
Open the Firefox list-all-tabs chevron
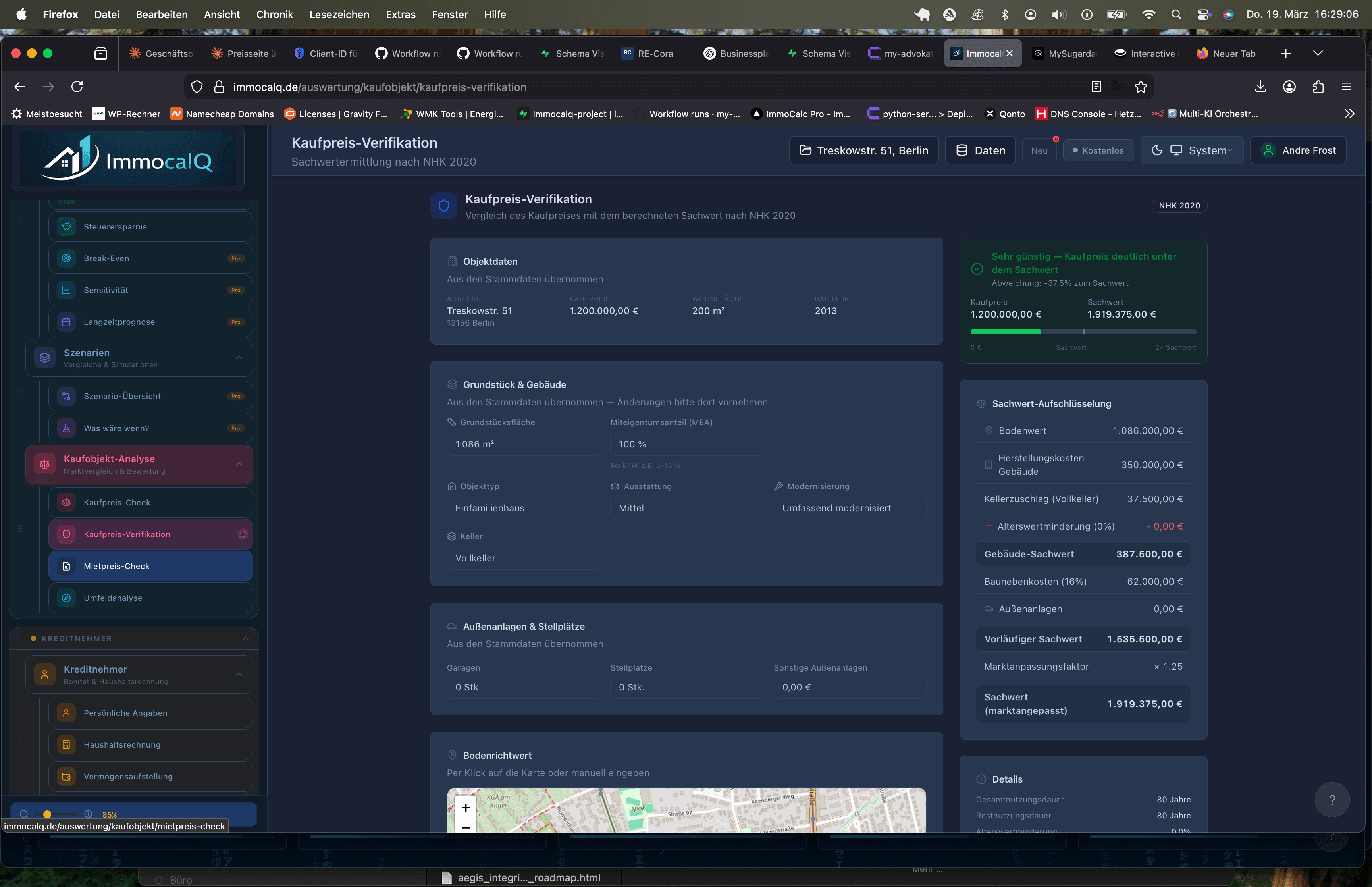click(1317, 53)
